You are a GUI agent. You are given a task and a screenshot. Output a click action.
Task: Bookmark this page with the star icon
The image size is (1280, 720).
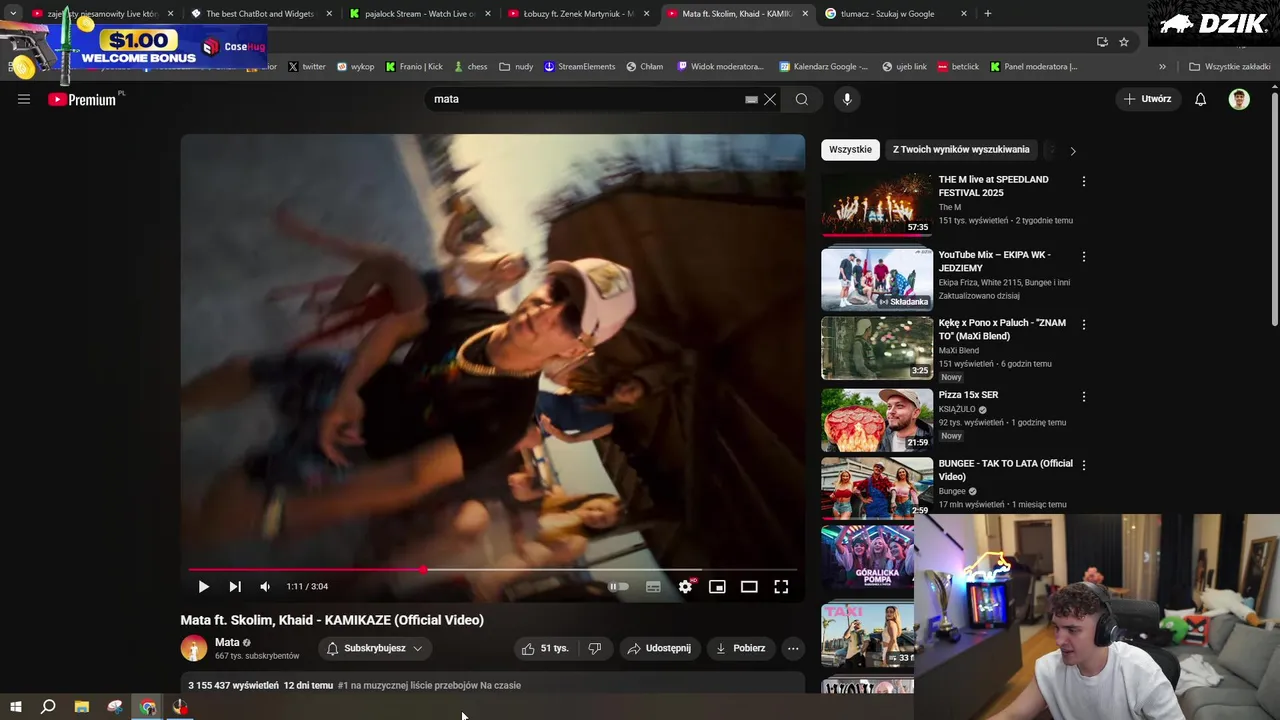coord(1124,42)
